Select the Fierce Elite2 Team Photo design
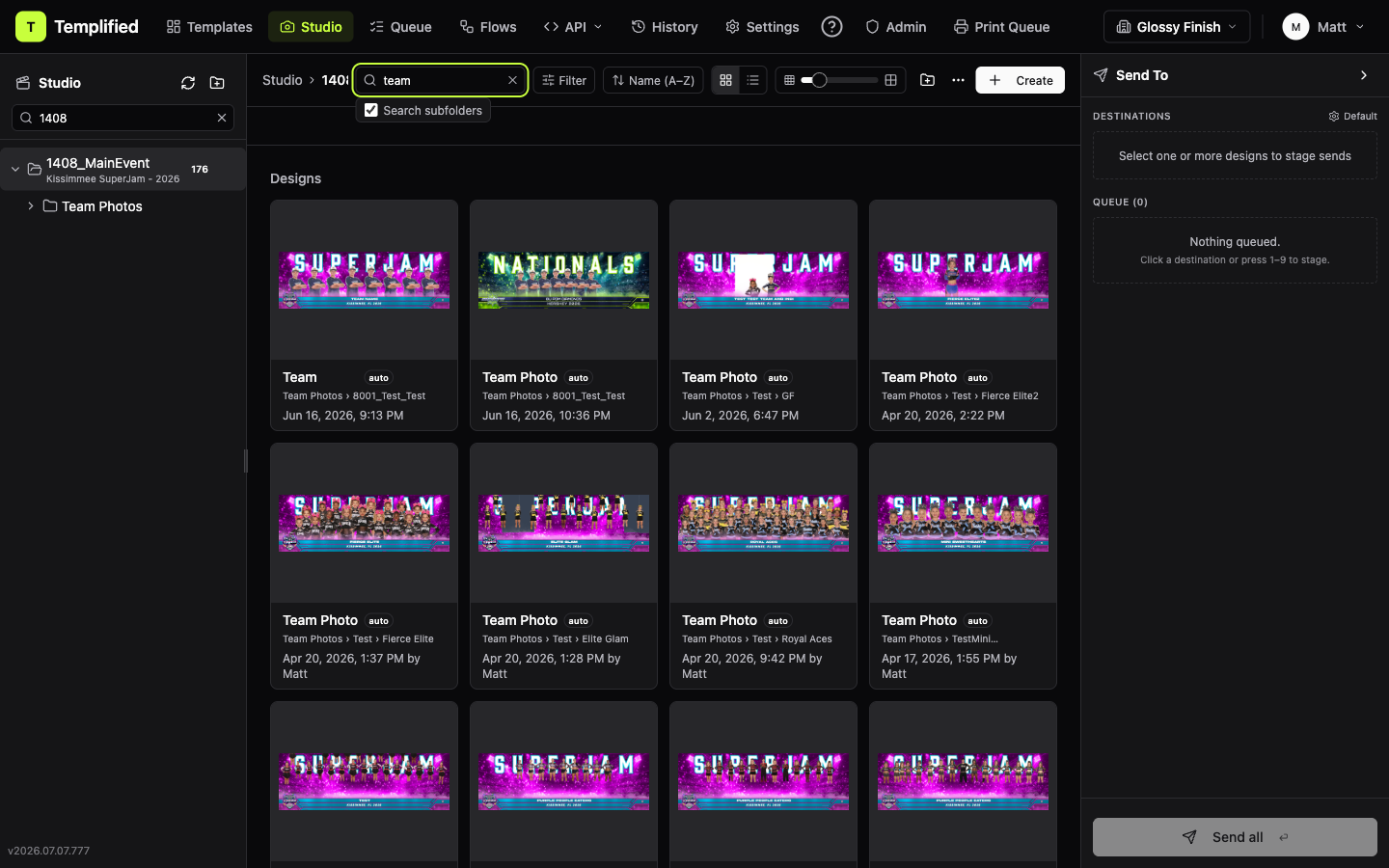 coord(963,315)
